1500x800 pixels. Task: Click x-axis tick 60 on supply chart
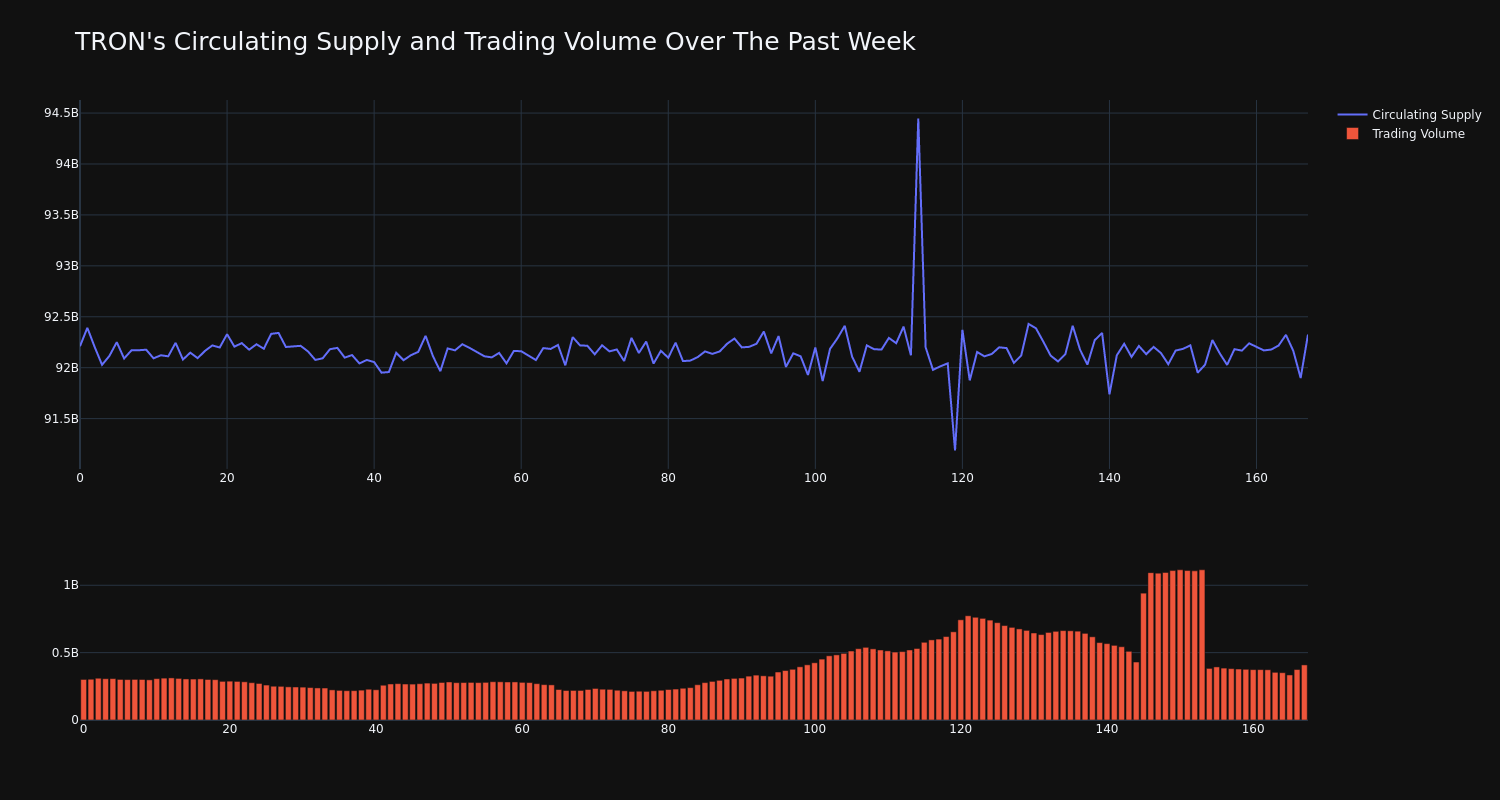pos(521,478)
